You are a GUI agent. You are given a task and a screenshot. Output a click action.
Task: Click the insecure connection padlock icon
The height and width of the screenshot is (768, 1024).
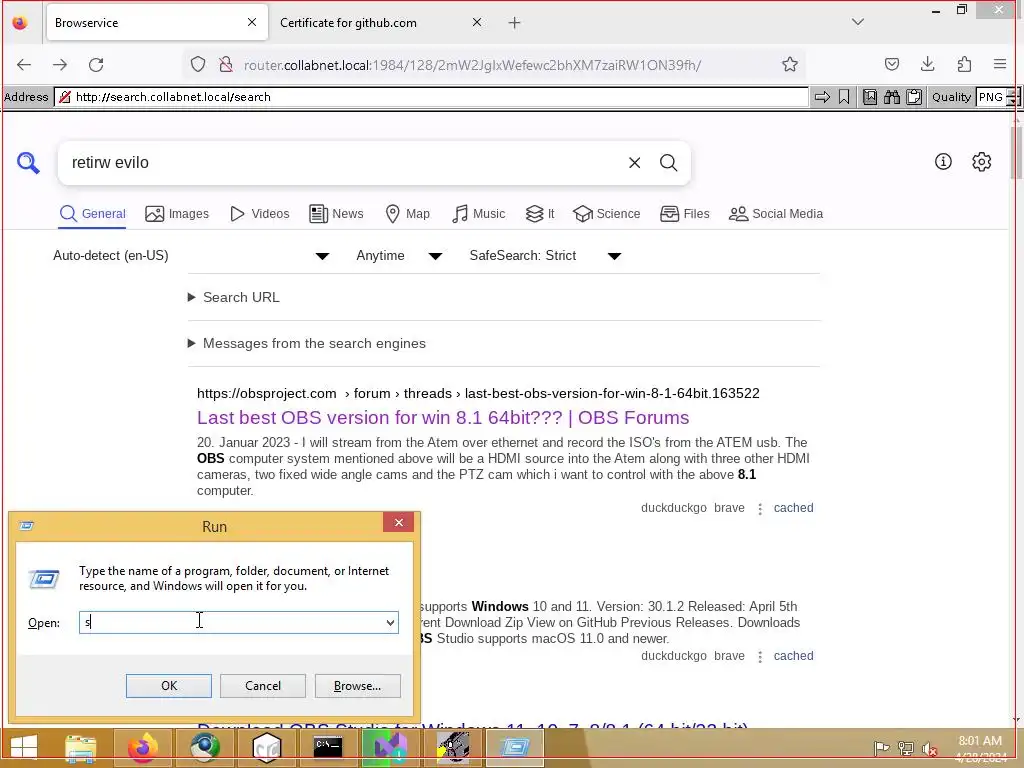pos(226,65)
